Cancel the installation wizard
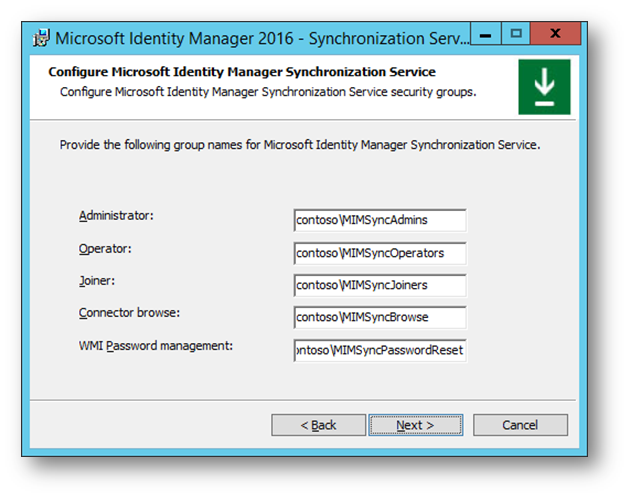Screen dimensions: 630x499 point(520,425)
